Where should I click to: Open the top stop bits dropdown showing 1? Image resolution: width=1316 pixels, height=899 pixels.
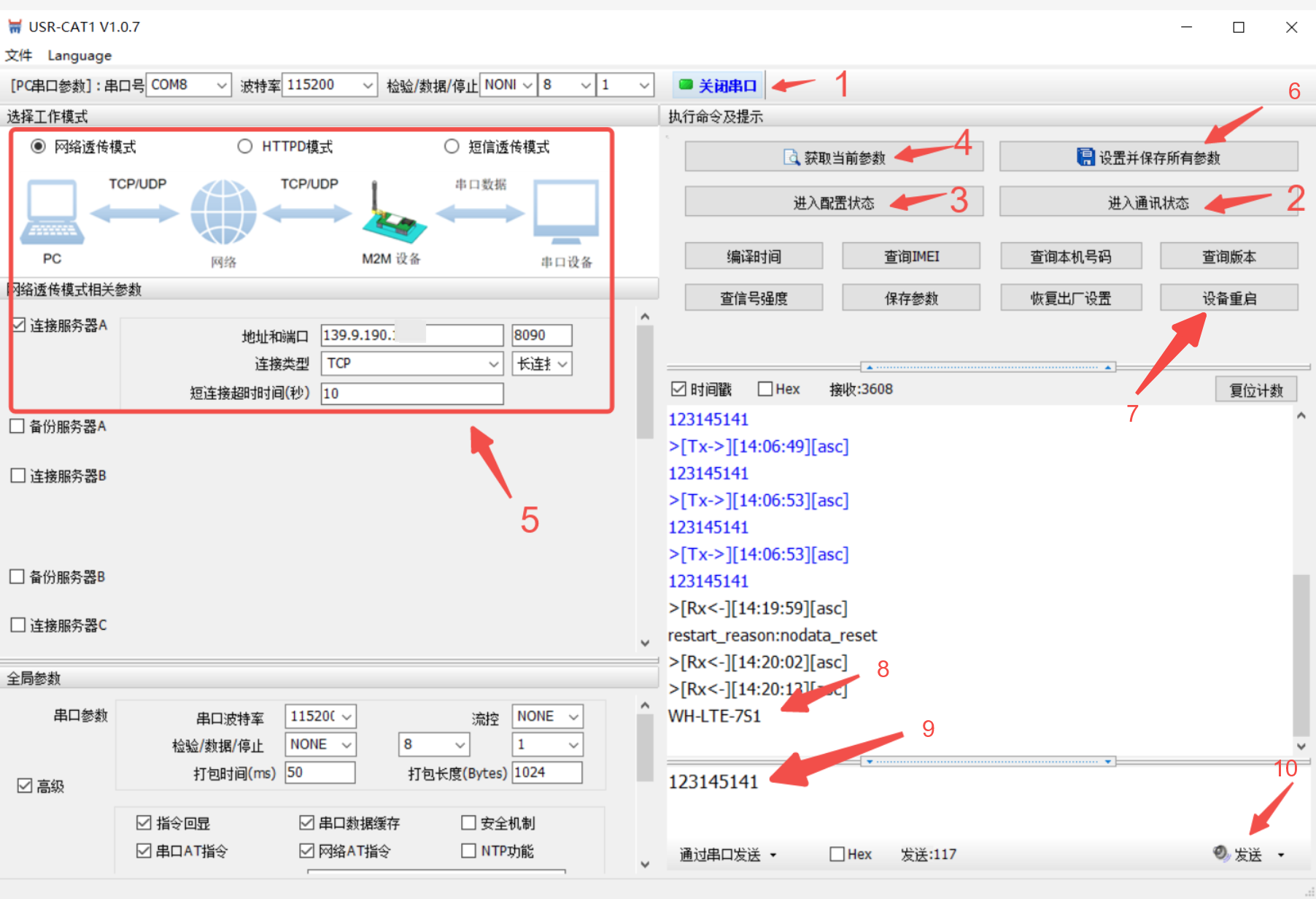(x=624, y=85)
